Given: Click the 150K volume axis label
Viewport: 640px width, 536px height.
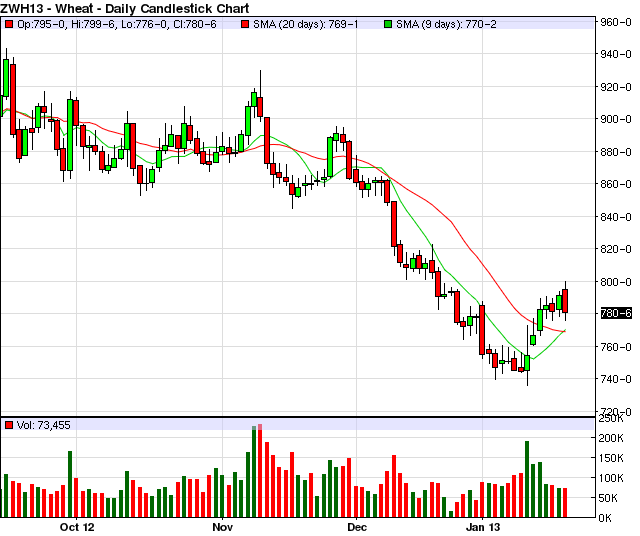Looking at the screenshot, I should click(x=611, y=458).
